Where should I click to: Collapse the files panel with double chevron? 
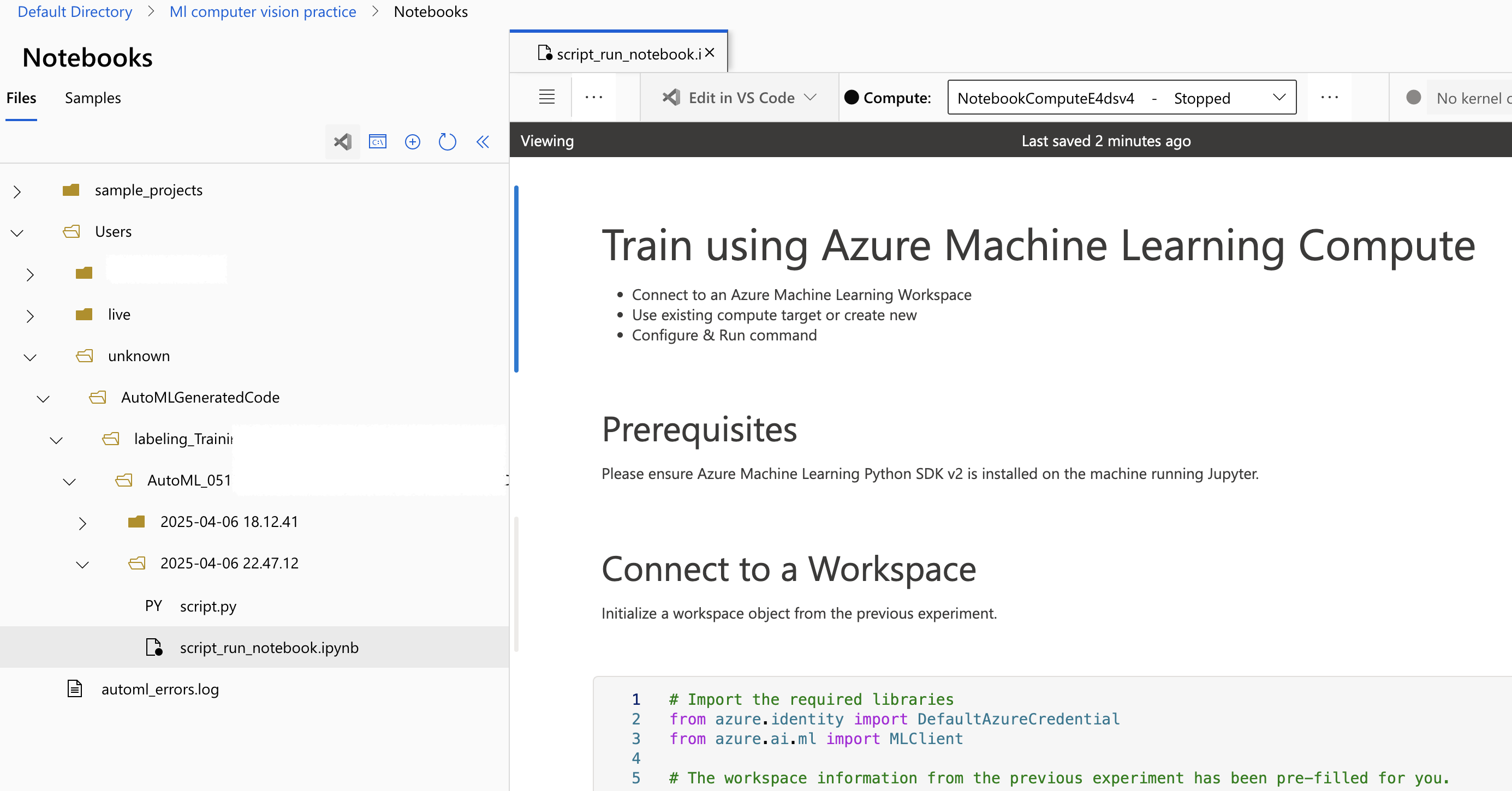point(483,141)
